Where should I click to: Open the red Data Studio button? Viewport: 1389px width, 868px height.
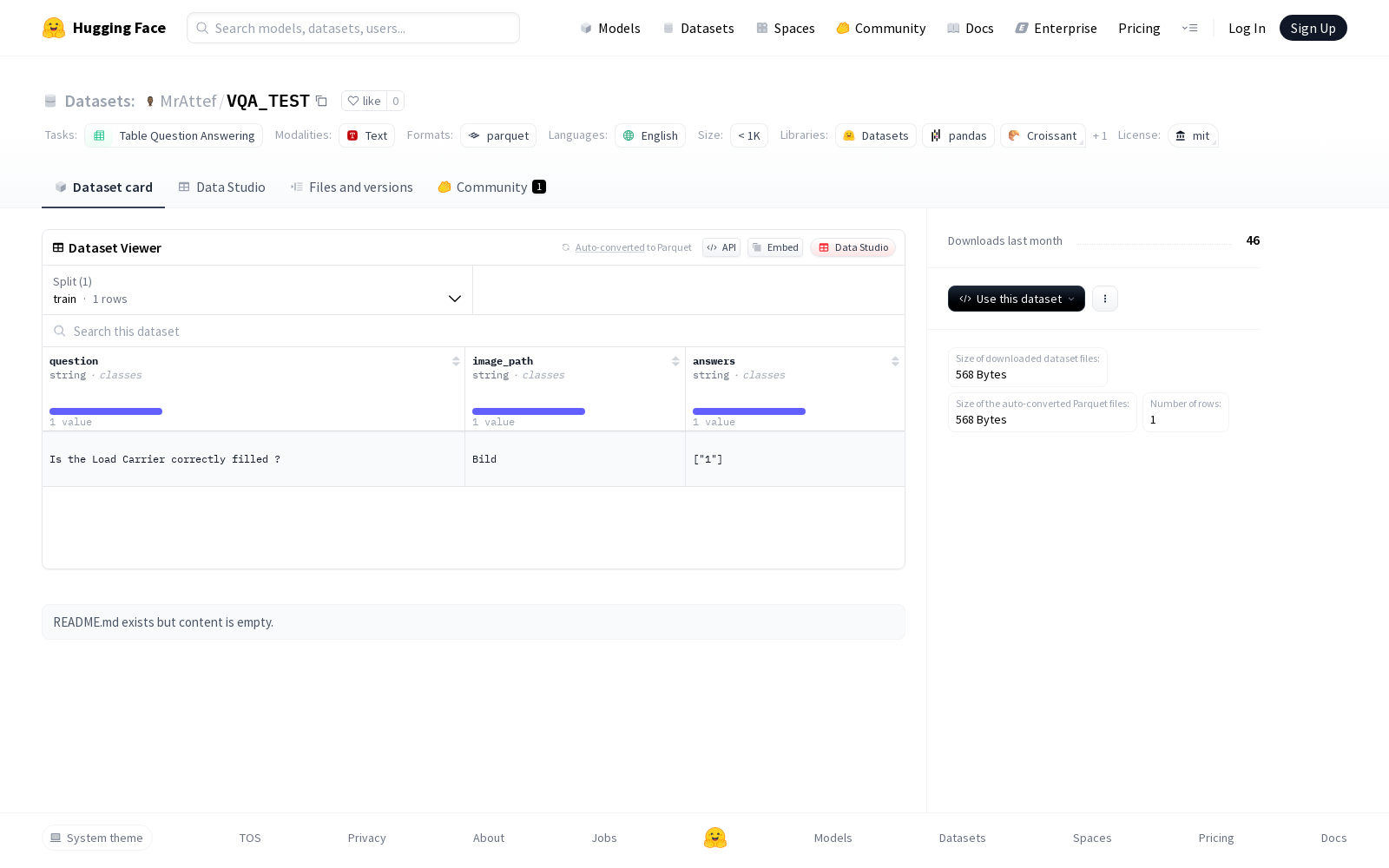pos(853,247)
